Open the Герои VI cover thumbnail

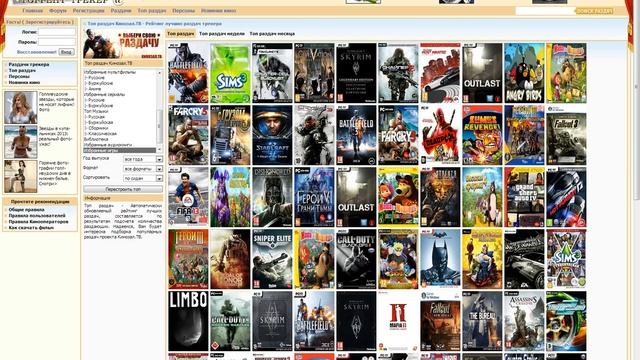(314, 197)
